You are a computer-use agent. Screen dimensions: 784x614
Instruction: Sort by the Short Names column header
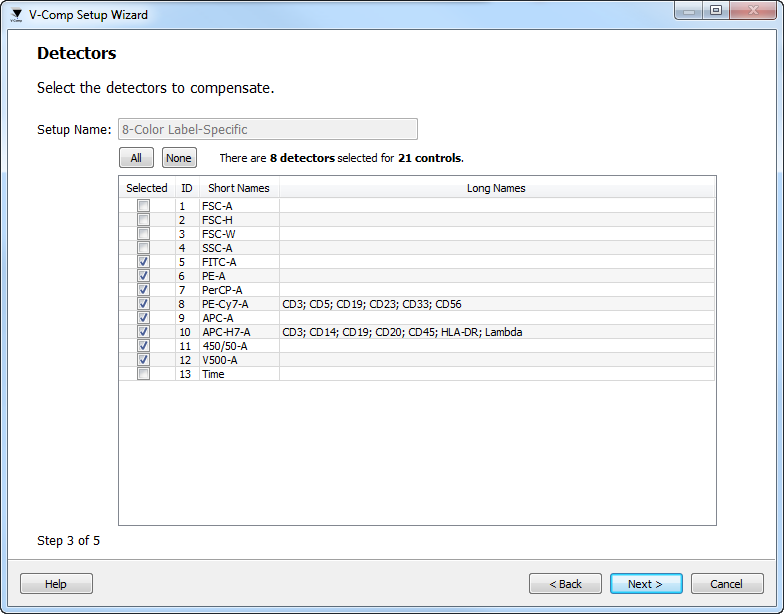238,188
